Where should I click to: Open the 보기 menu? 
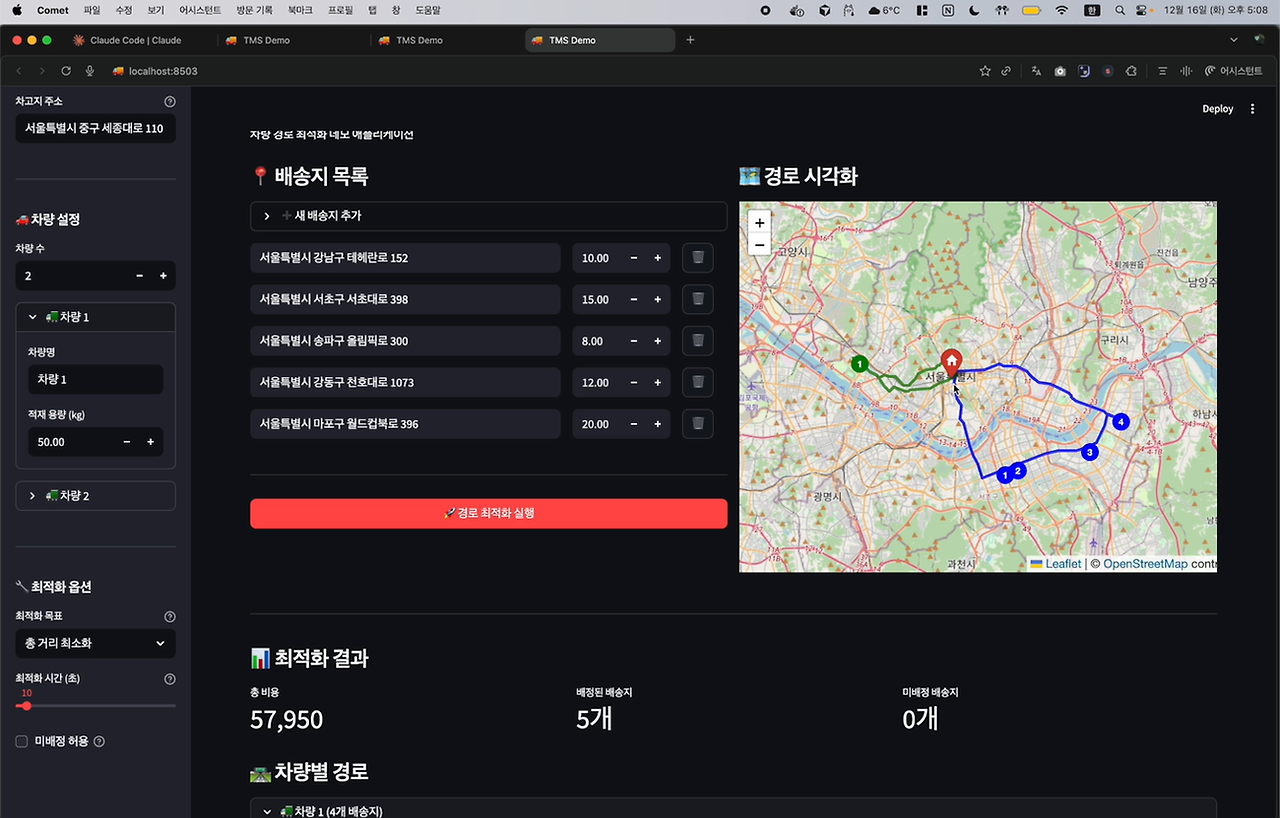point(155,10)
